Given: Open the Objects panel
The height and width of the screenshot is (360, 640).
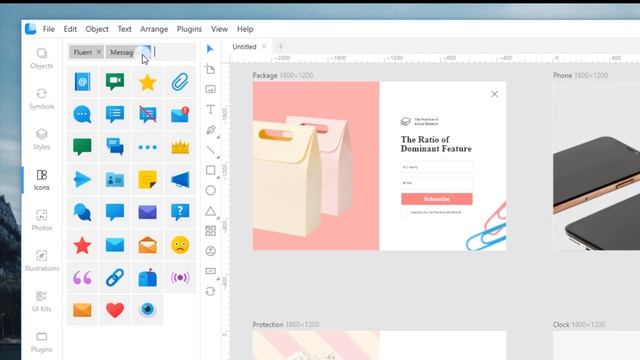Looking at the screenshot, I should [42, 59].
